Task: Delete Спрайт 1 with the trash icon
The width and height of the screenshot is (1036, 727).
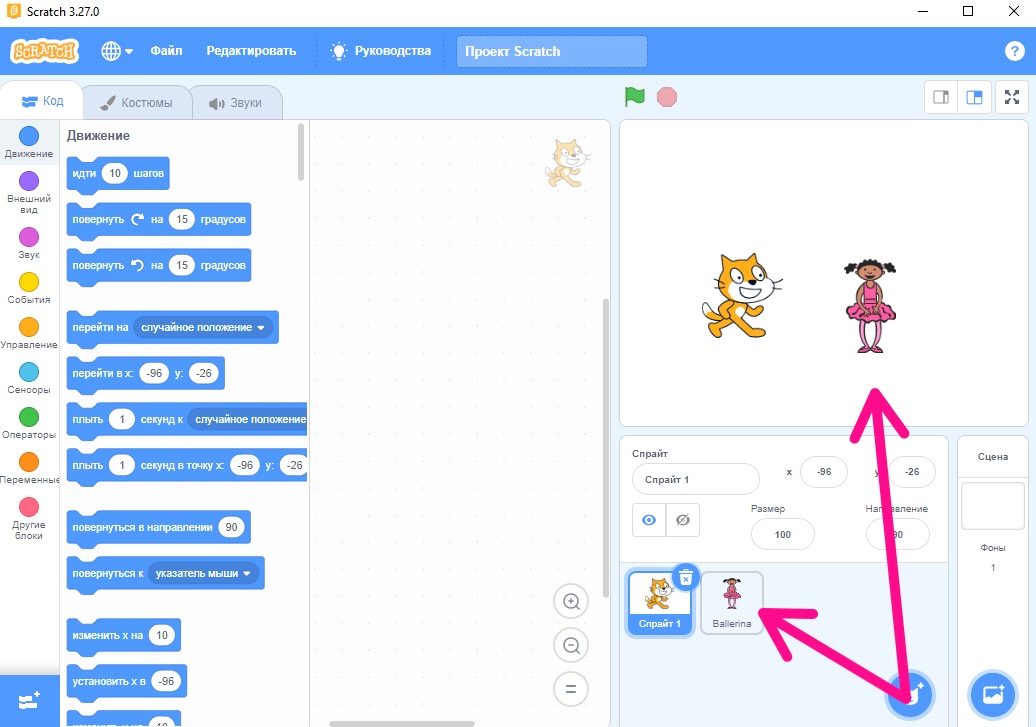Action: (686, 578)
